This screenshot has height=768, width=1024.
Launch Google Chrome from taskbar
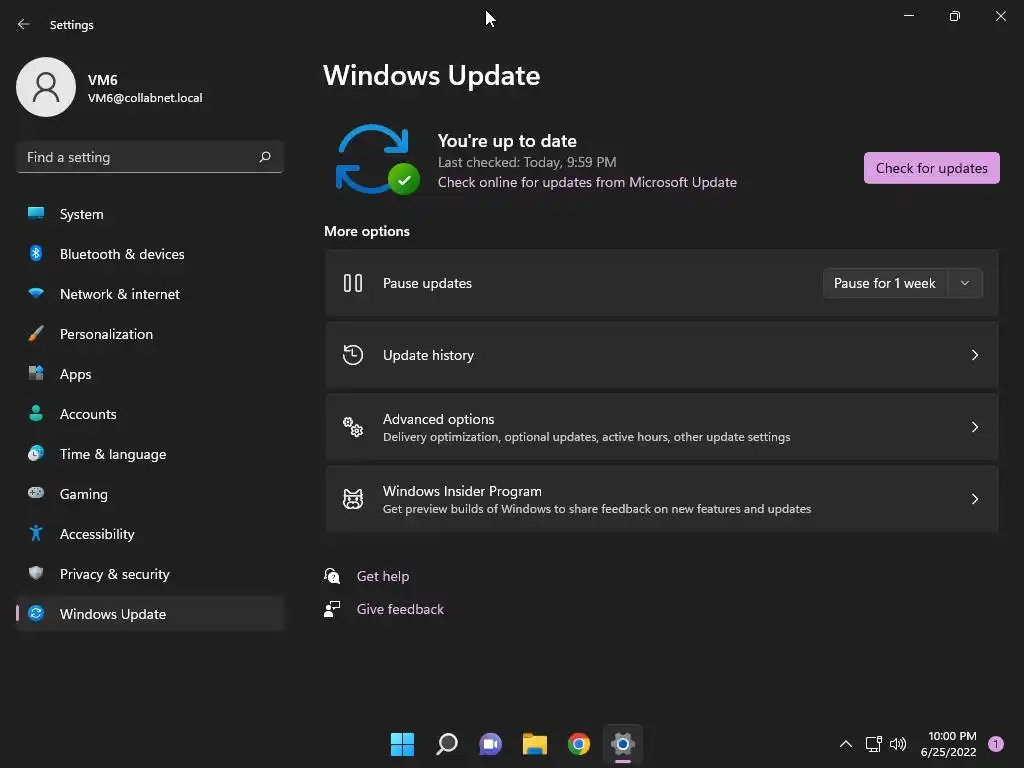[579, 744]
